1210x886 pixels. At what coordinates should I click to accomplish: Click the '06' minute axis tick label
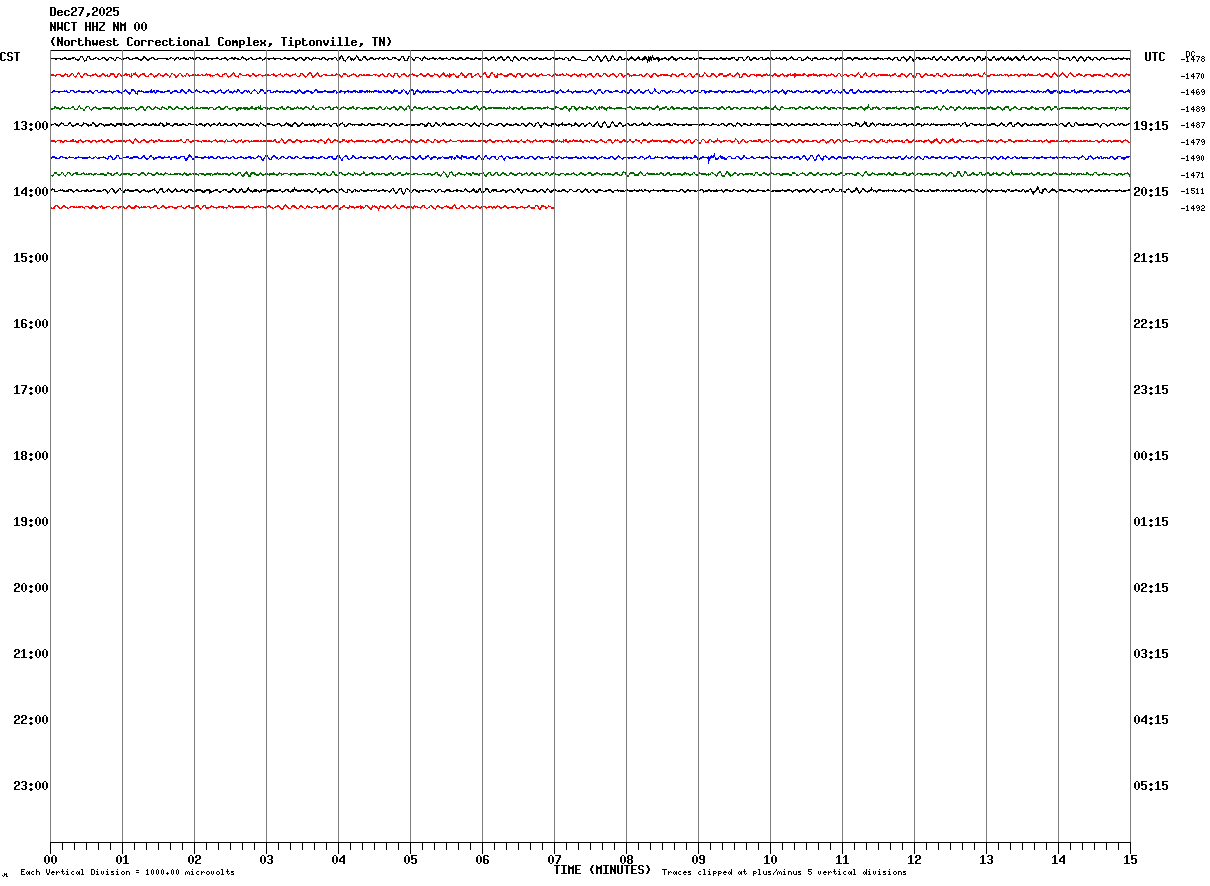[x=482, y=860]
